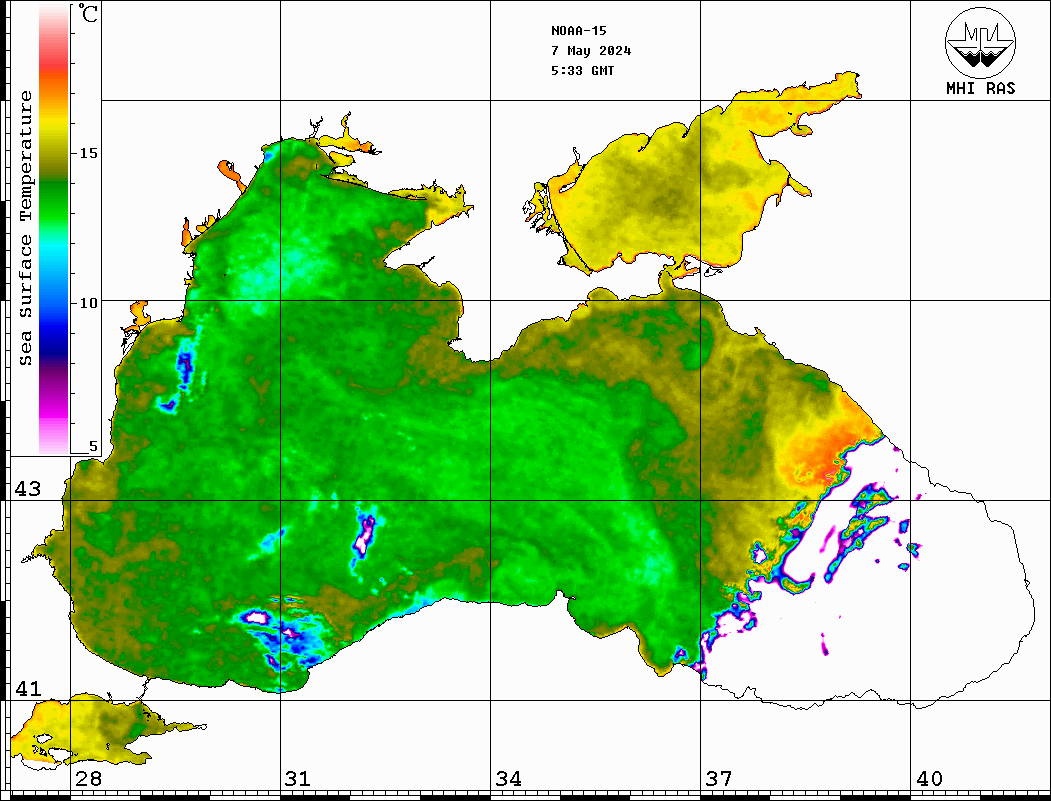Click the '10' value on color scale
Screen dimensions: 1051x801
click(x=88, y=303)
